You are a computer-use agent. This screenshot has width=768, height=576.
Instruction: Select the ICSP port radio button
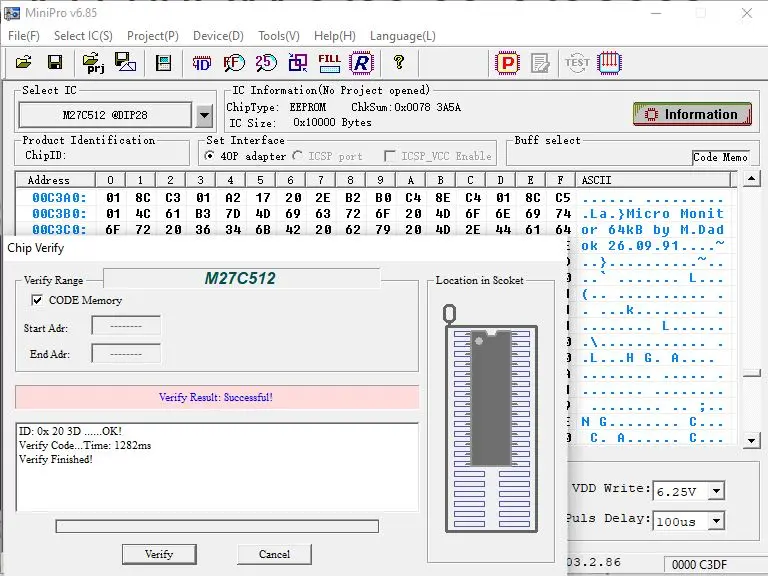pyautogui.click(x=297, y=156)
